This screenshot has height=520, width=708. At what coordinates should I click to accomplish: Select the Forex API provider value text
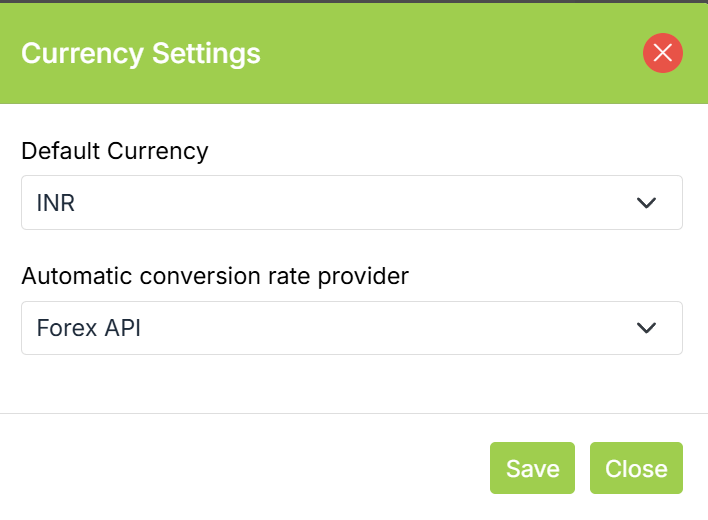(88, 328)
